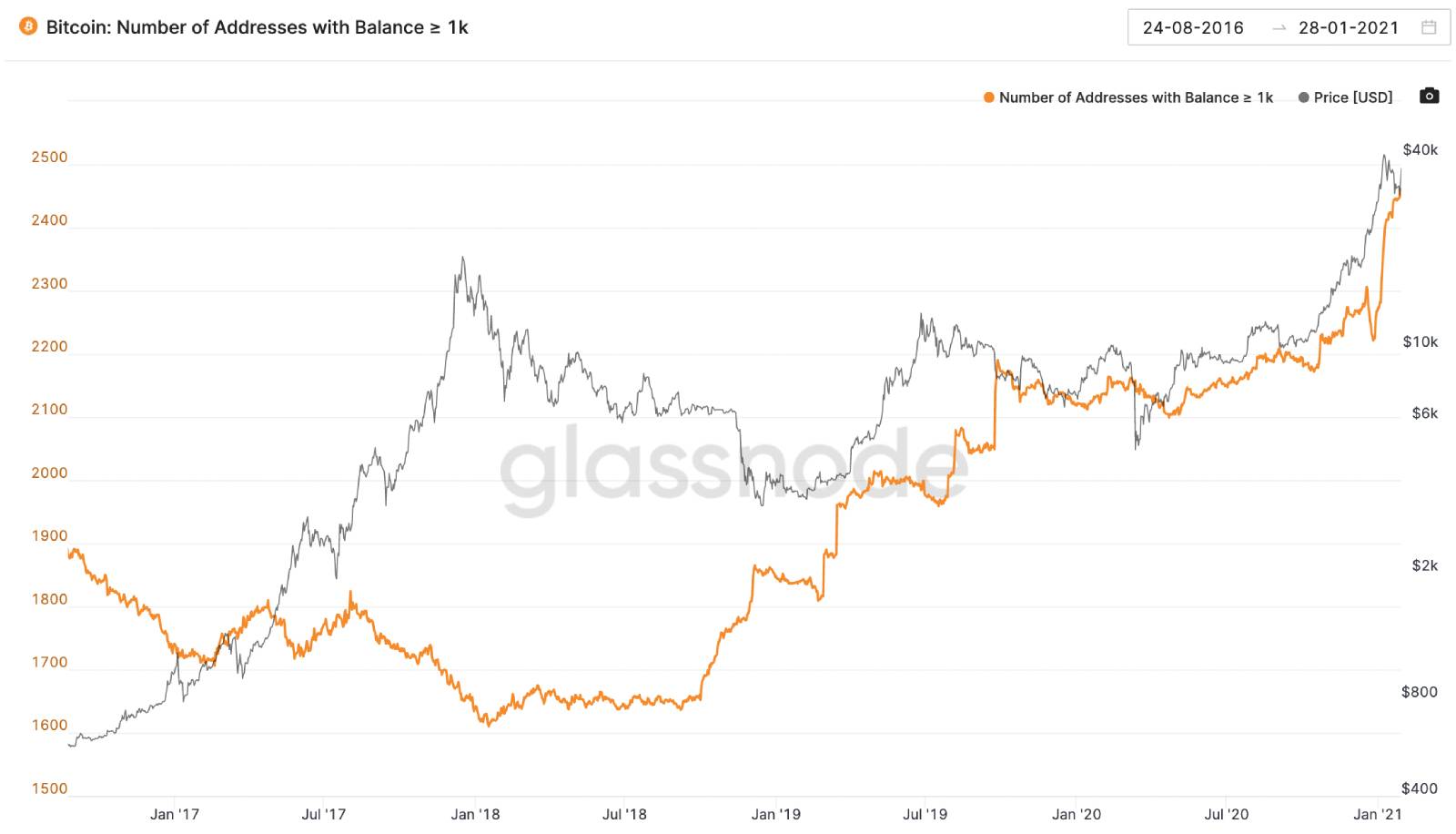Screen dimensions: 1456x834
Task: Click the 2500 left axis label
Action: tap(49, 157)
